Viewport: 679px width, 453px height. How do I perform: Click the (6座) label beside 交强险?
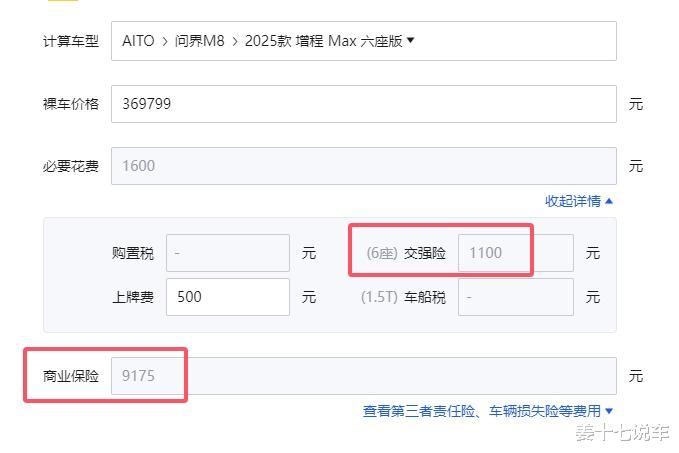click(382, 253)
